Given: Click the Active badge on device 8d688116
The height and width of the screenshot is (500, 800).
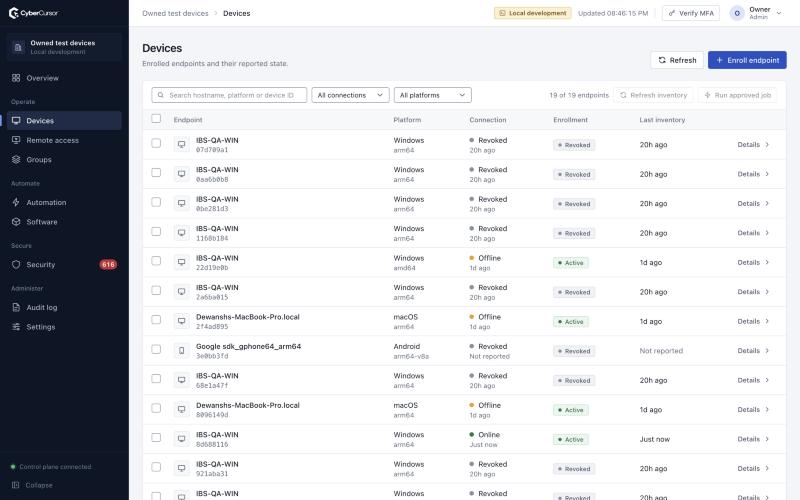Looking at the screenshot, I should pyautogui.click(x=570, y=439).
